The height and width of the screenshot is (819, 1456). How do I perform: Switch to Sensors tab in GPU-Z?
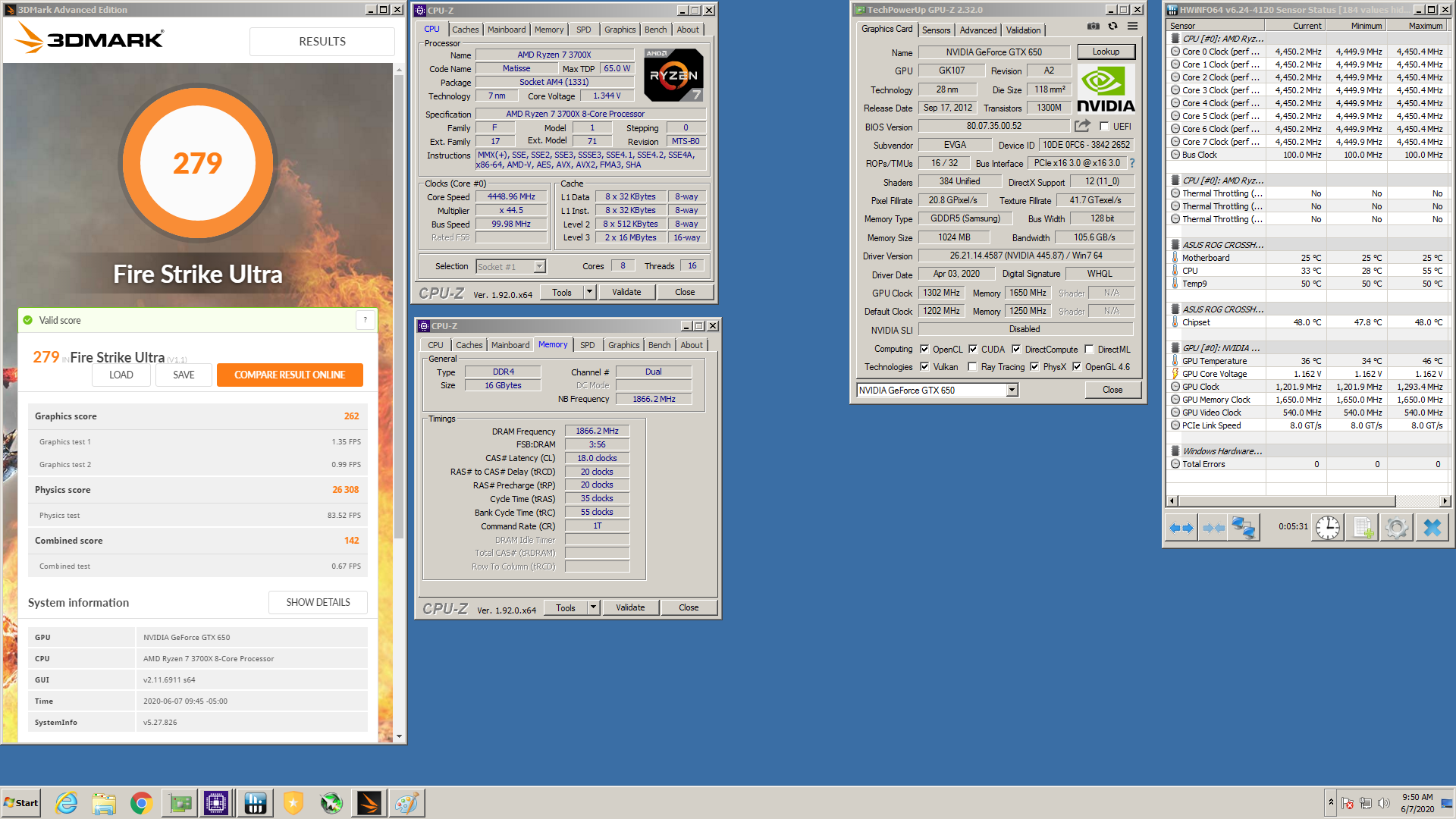tap(936, 30)
